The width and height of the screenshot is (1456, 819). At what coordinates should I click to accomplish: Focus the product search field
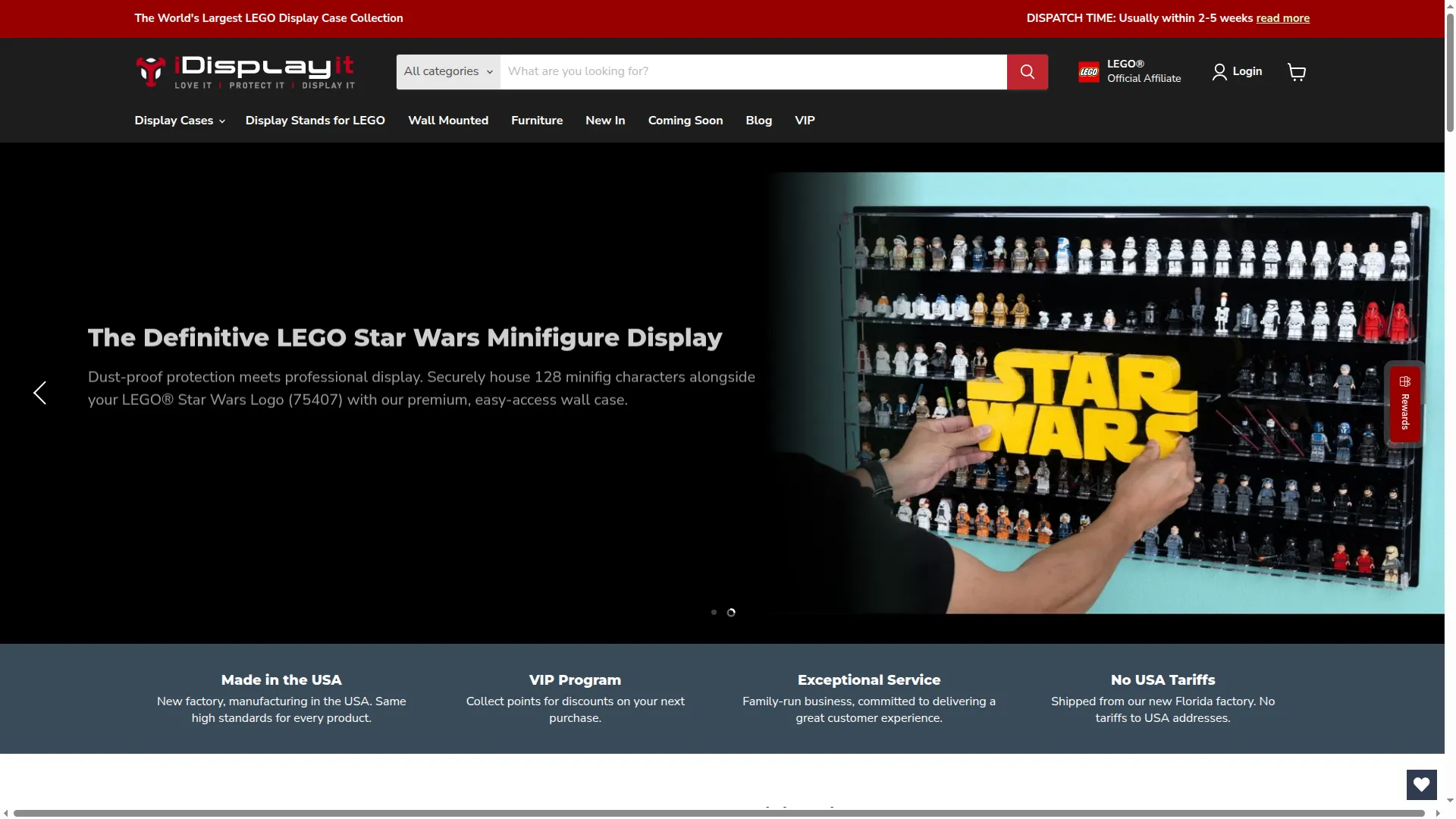754,72
